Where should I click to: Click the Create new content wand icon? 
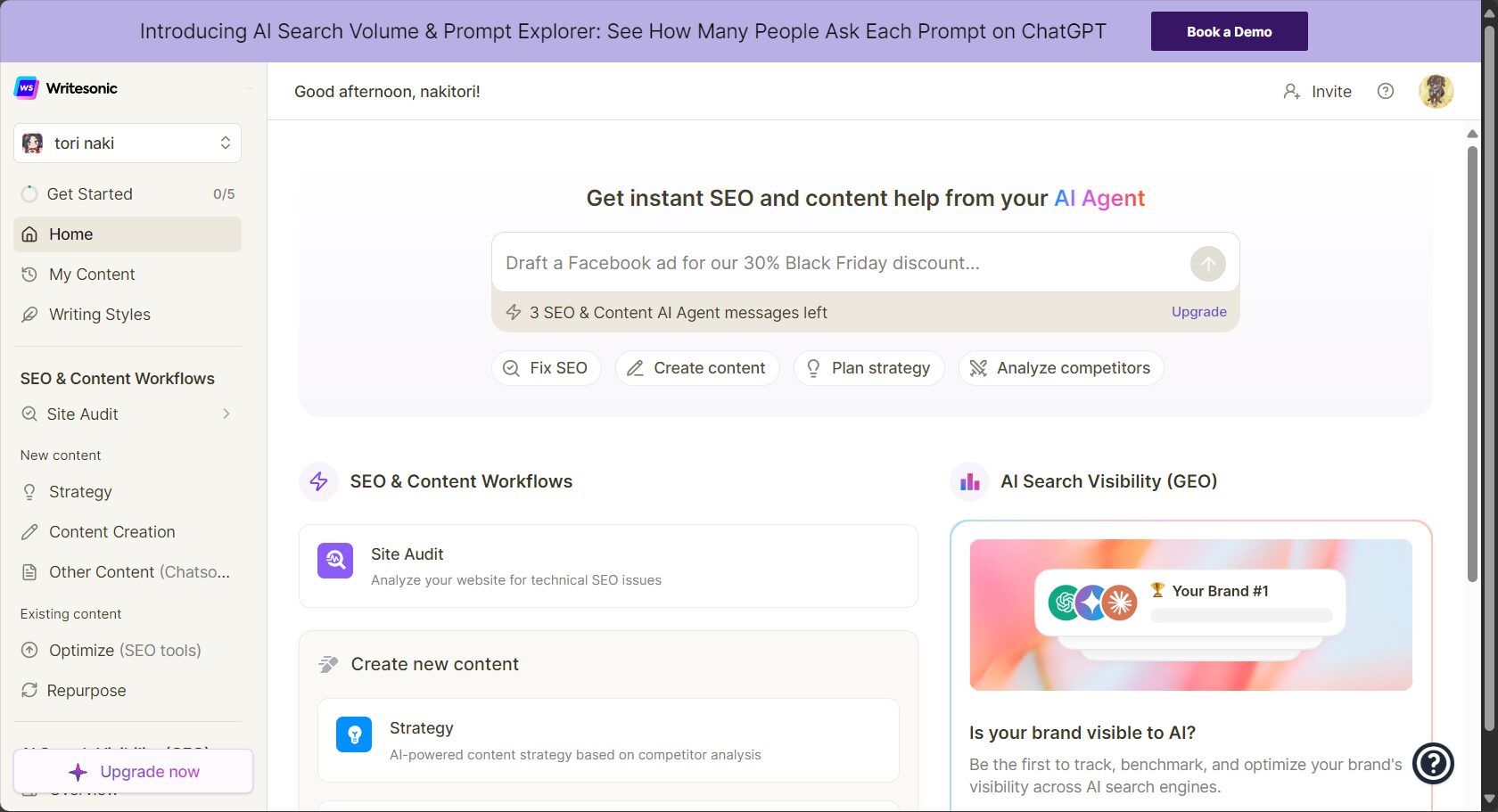(x=328, y=664)
